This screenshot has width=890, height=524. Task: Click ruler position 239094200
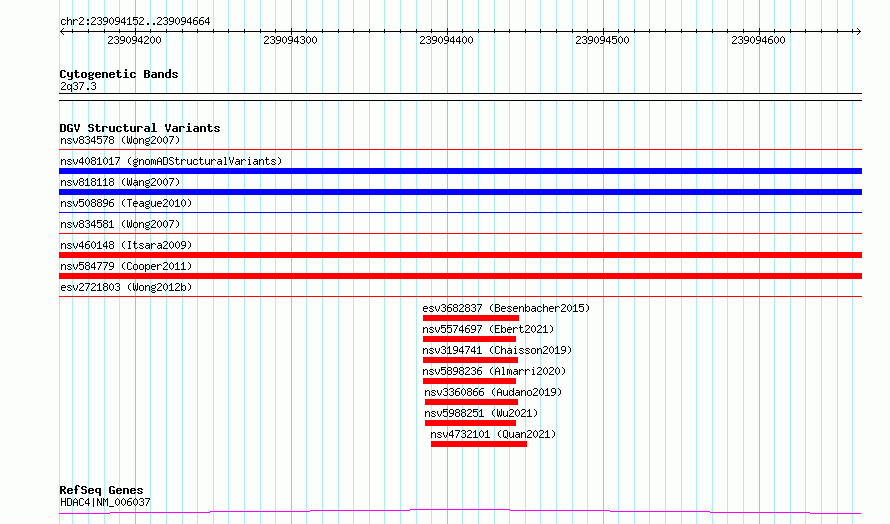[135, 40]
